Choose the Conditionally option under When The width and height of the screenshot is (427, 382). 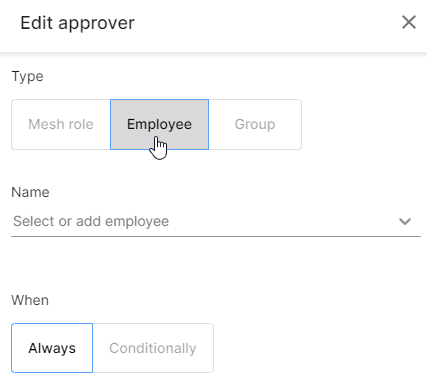pos(153,348)
